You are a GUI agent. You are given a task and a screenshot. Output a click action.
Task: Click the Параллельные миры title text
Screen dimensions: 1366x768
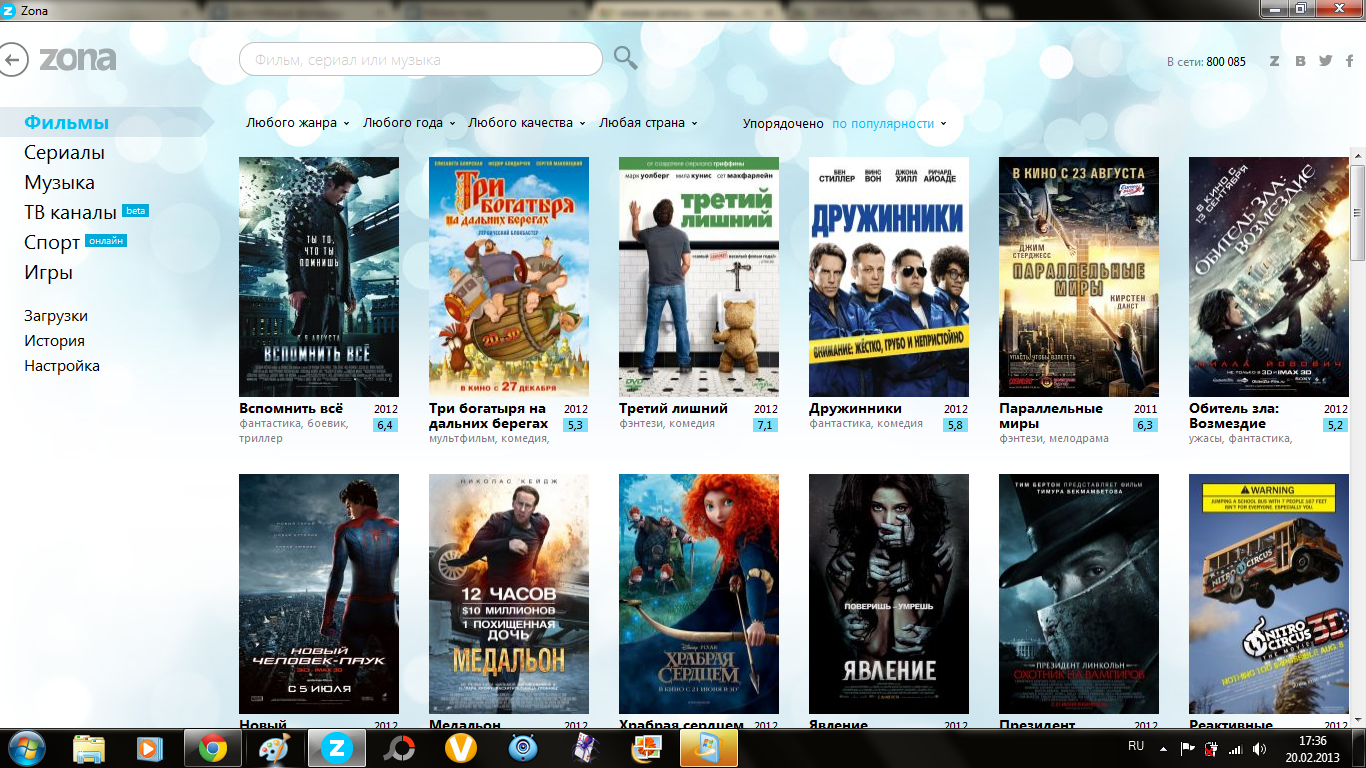click(x=1051, y=416)
